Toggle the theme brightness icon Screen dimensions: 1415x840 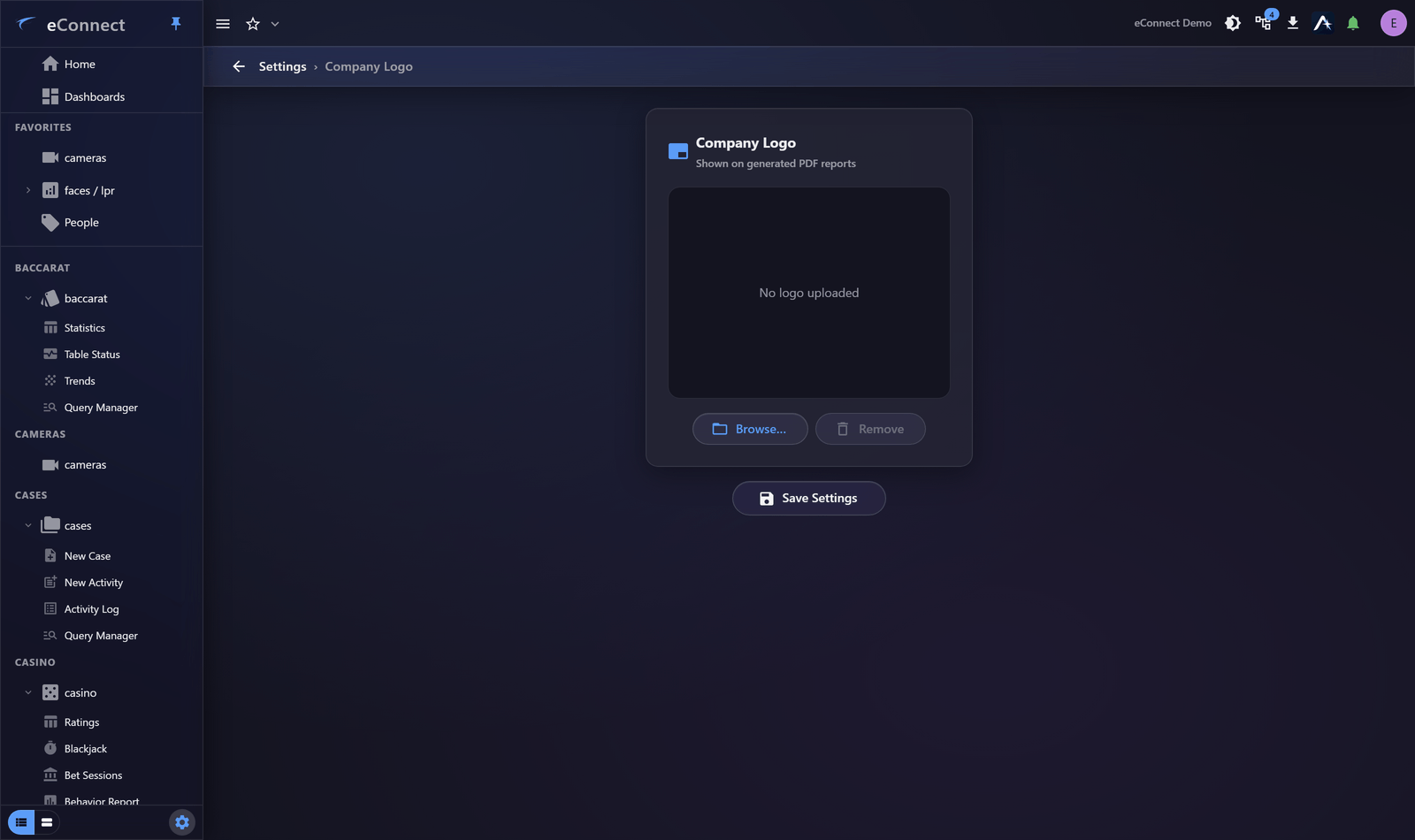1233,23
